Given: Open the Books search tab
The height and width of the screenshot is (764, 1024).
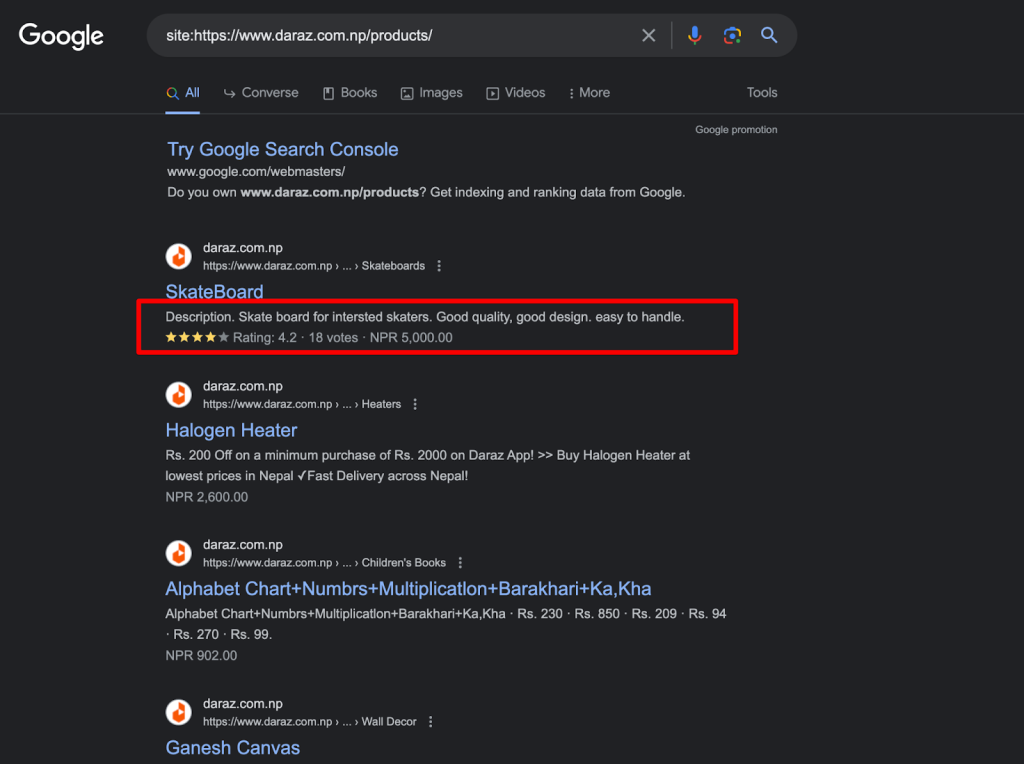Looking at the screenshot, I should tap(349, 93).
